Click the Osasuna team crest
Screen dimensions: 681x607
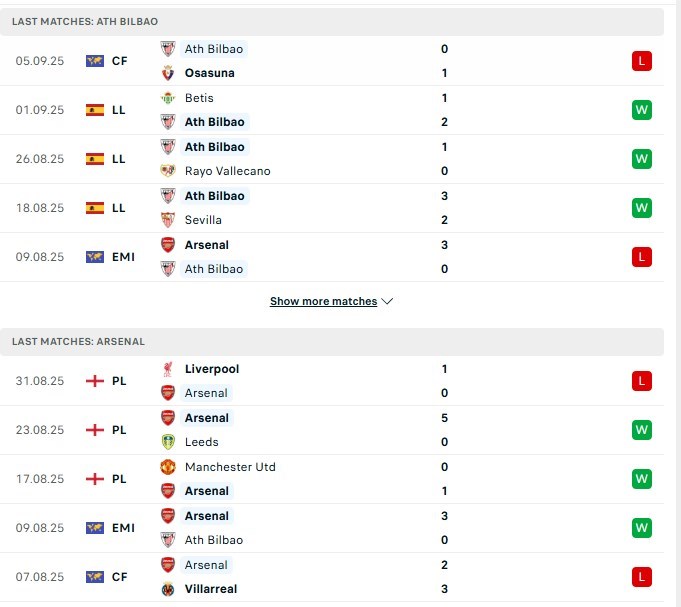tap(168, 73)
